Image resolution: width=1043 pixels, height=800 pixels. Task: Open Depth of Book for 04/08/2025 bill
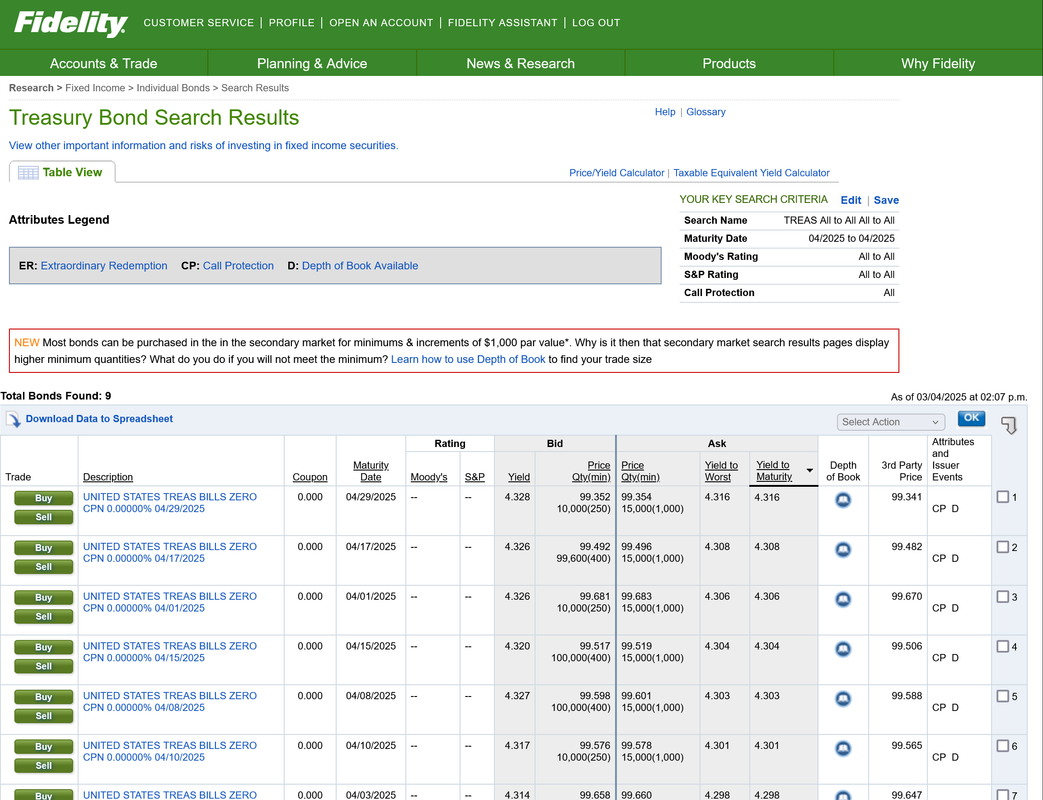[x=843, y=698]
